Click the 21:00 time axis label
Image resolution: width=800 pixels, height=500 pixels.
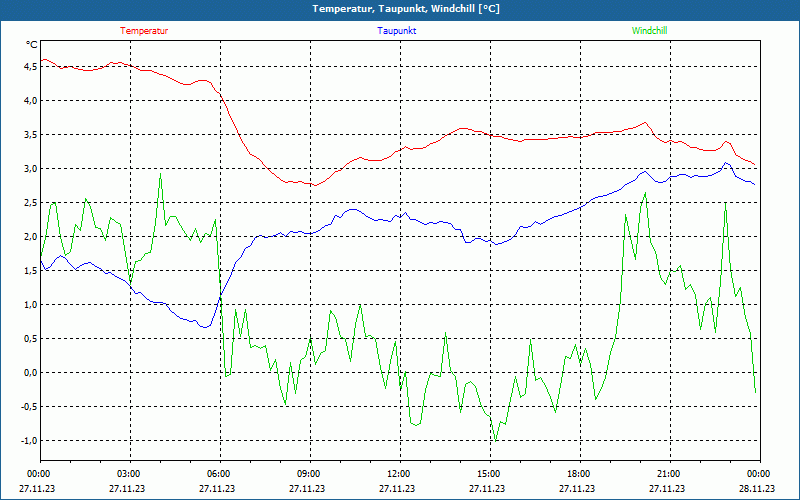click(669, 474)
